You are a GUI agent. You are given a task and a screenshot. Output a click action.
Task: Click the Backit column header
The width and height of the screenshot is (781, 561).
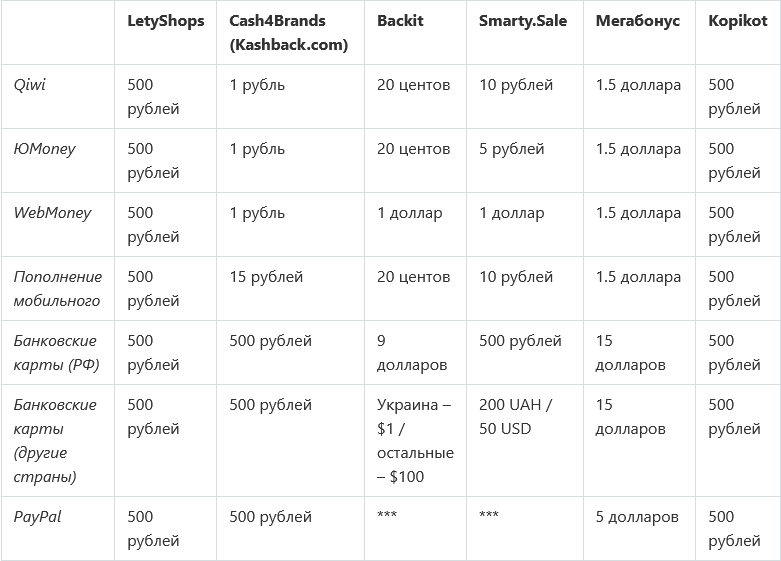(400, 21)
